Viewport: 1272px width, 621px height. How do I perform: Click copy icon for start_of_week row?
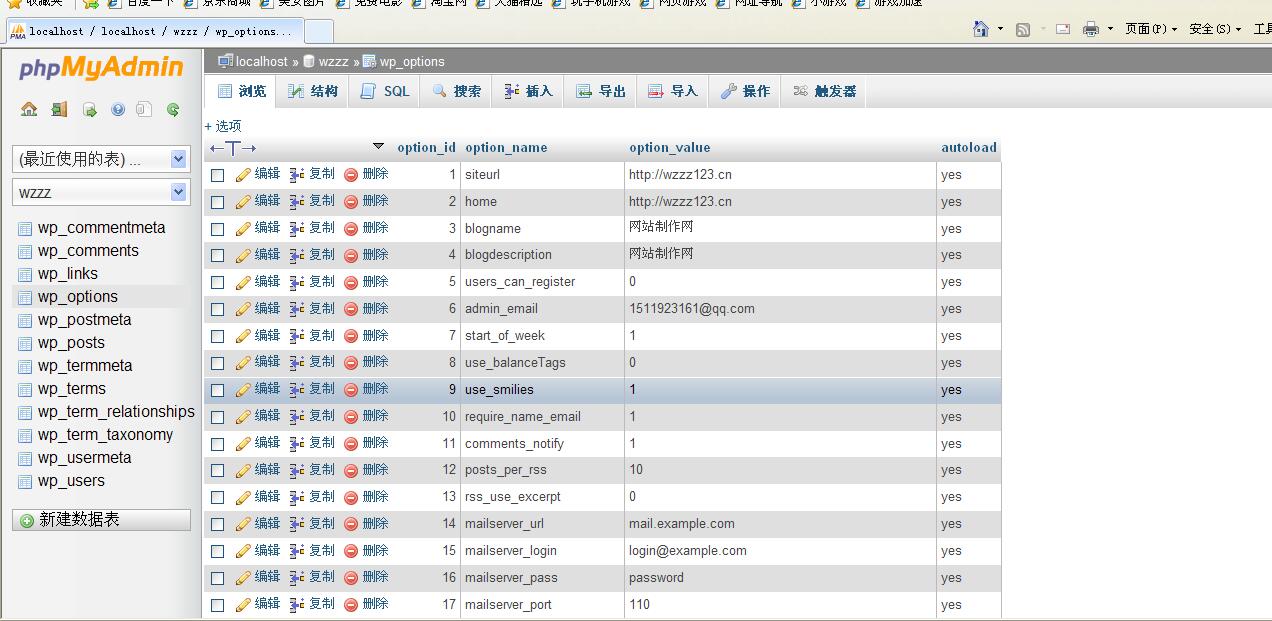297,336
